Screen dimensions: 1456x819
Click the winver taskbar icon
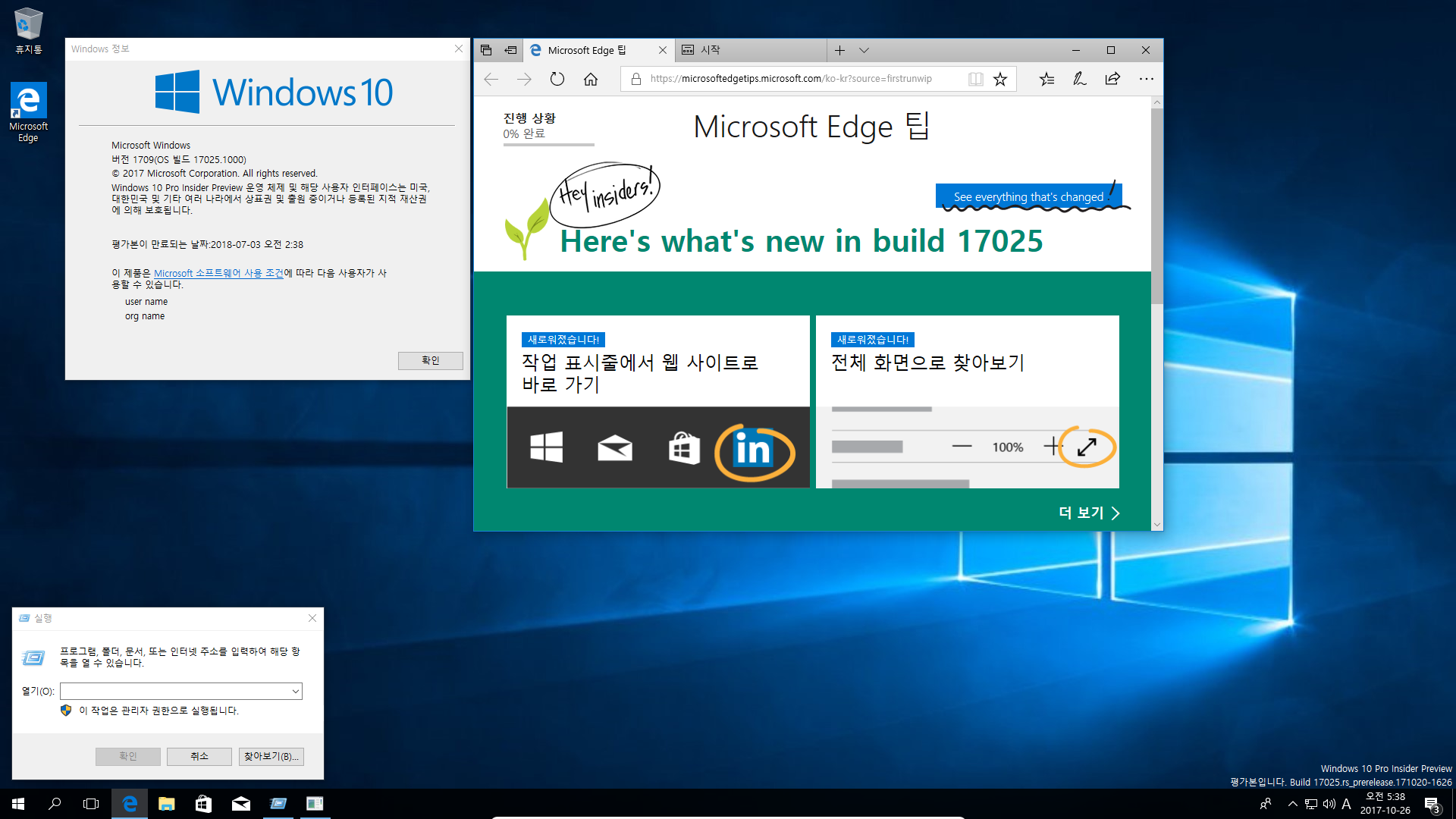[x=315, y=804]
